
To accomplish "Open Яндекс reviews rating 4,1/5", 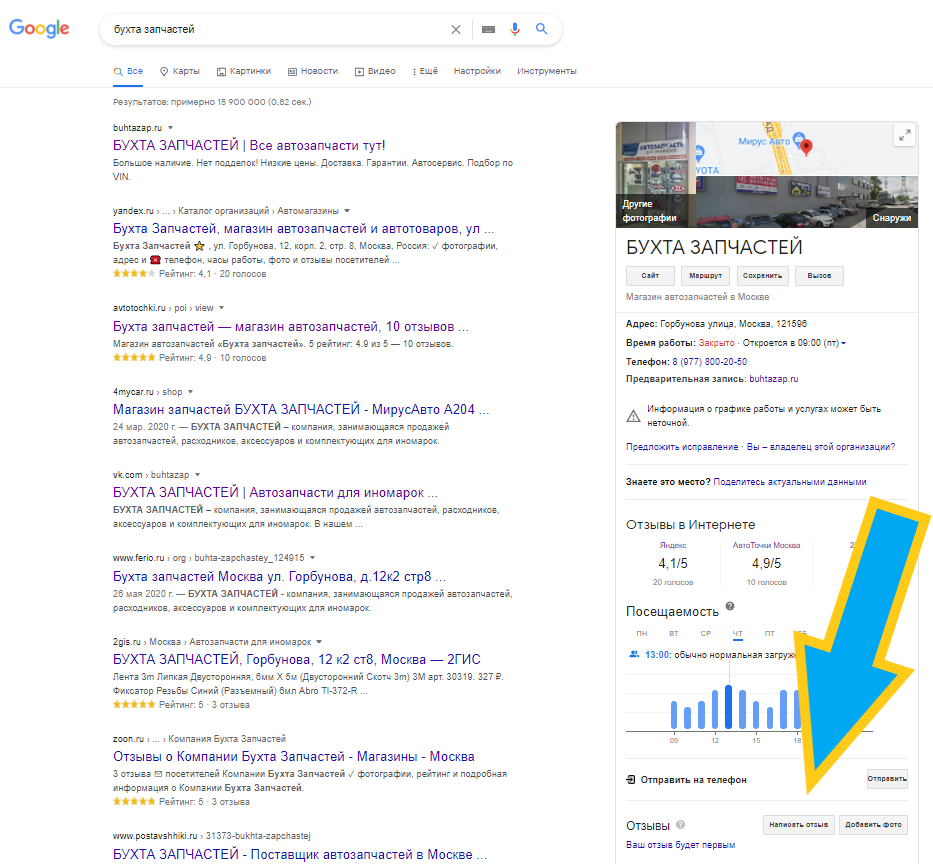I will (x=673, y=563).
